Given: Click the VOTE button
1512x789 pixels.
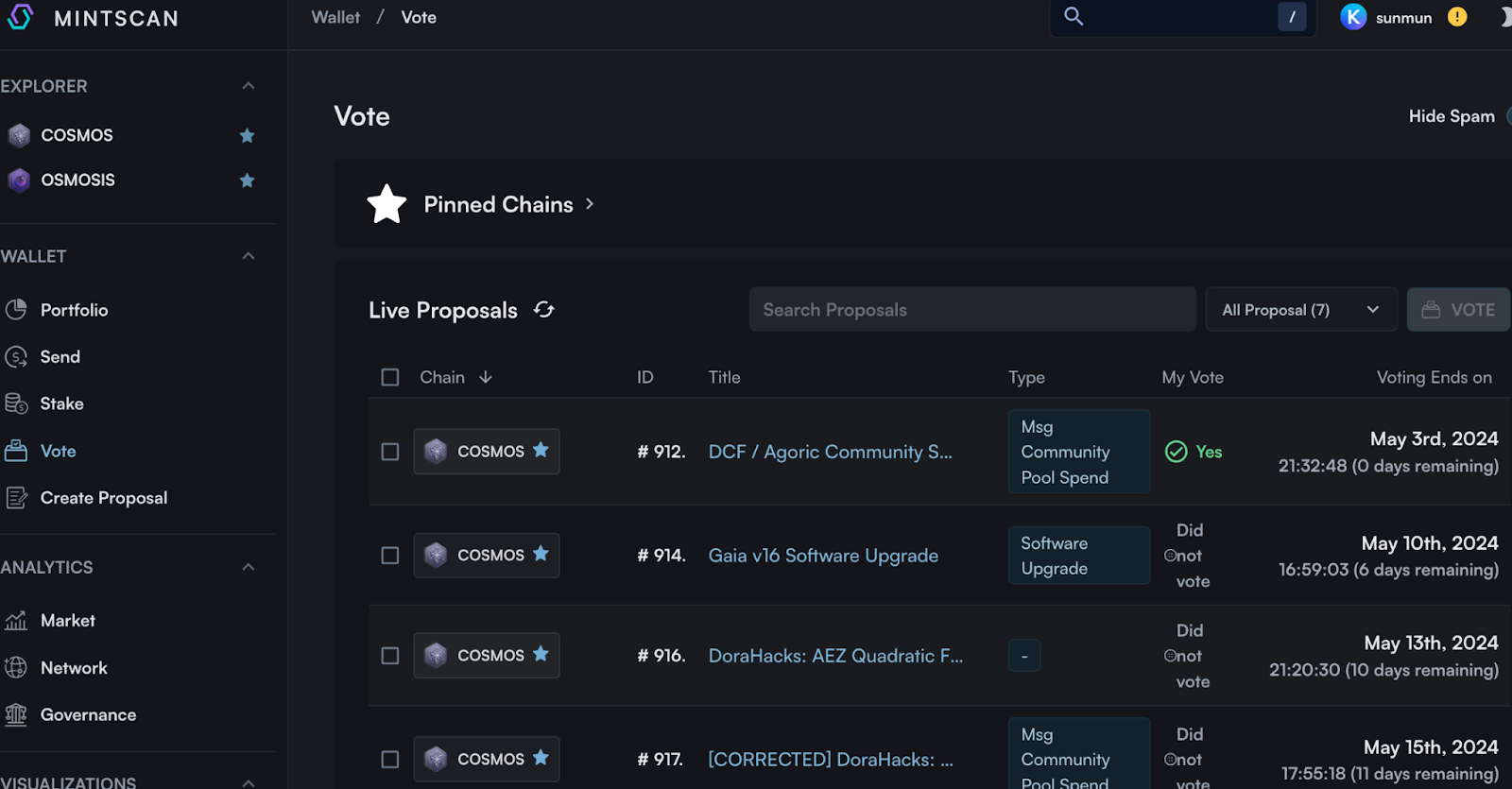Looking at the screenshot, I should (1458, 310).
